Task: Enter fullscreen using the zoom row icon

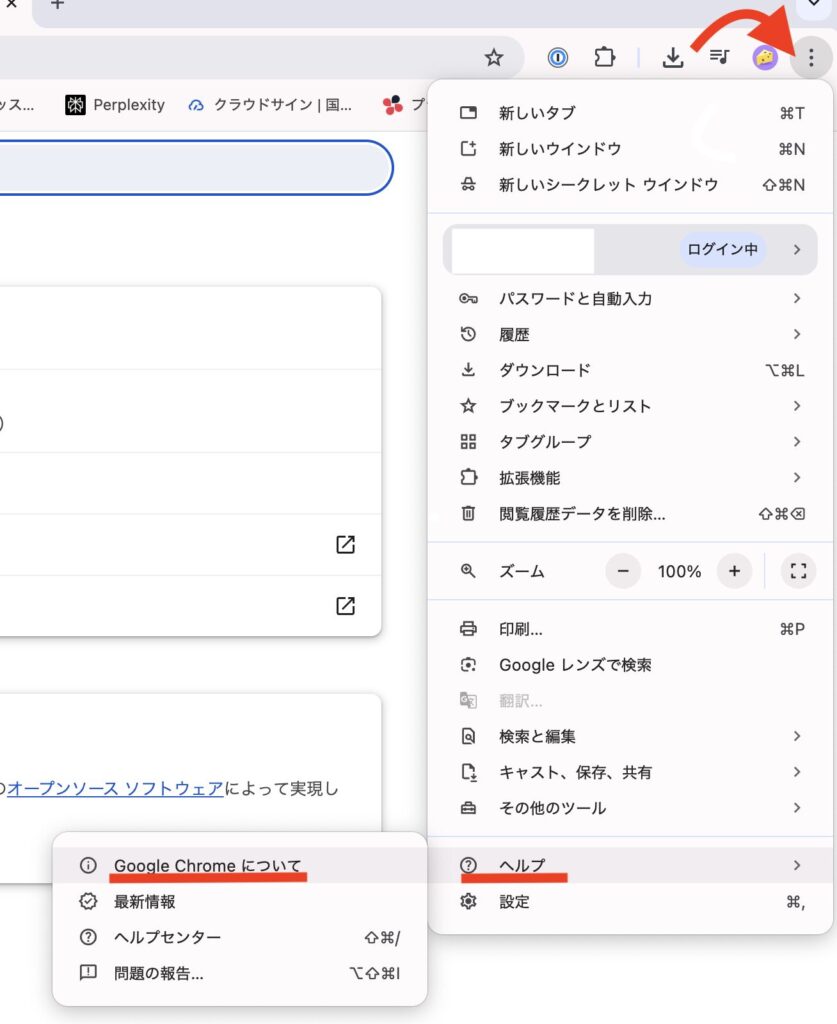Action: click(798, 571)
